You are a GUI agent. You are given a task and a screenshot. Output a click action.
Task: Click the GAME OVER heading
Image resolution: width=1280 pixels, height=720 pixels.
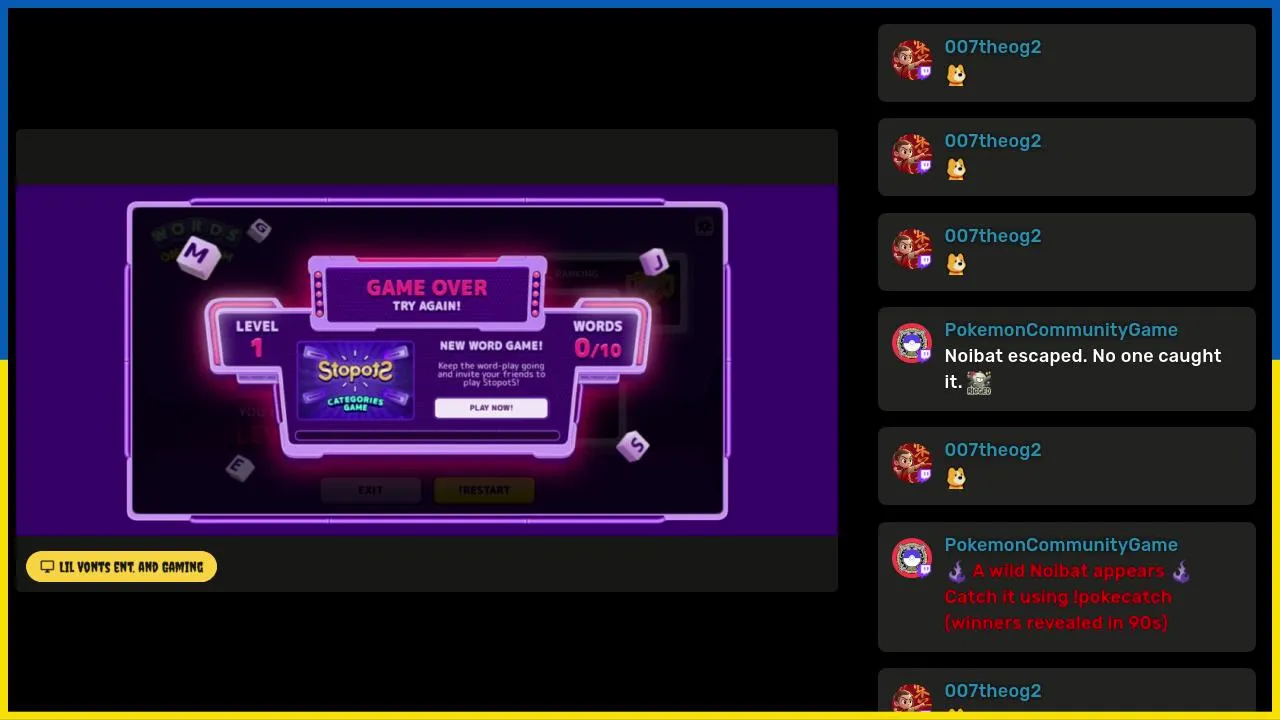pos(427,288)
